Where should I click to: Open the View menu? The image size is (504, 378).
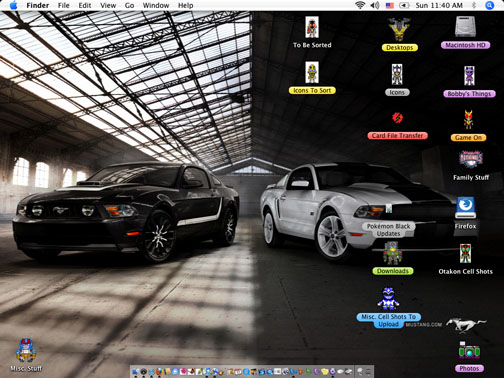[108, 5]
